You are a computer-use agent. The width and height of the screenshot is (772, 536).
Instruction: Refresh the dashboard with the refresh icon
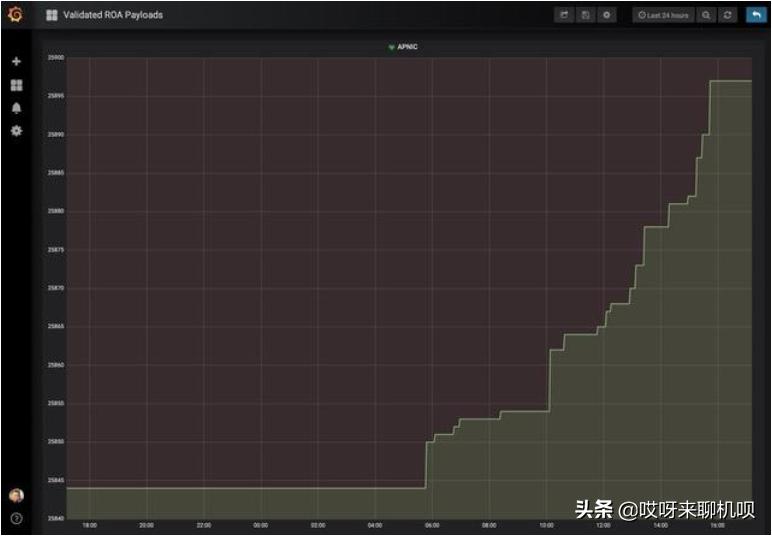(x=728, y=15)
